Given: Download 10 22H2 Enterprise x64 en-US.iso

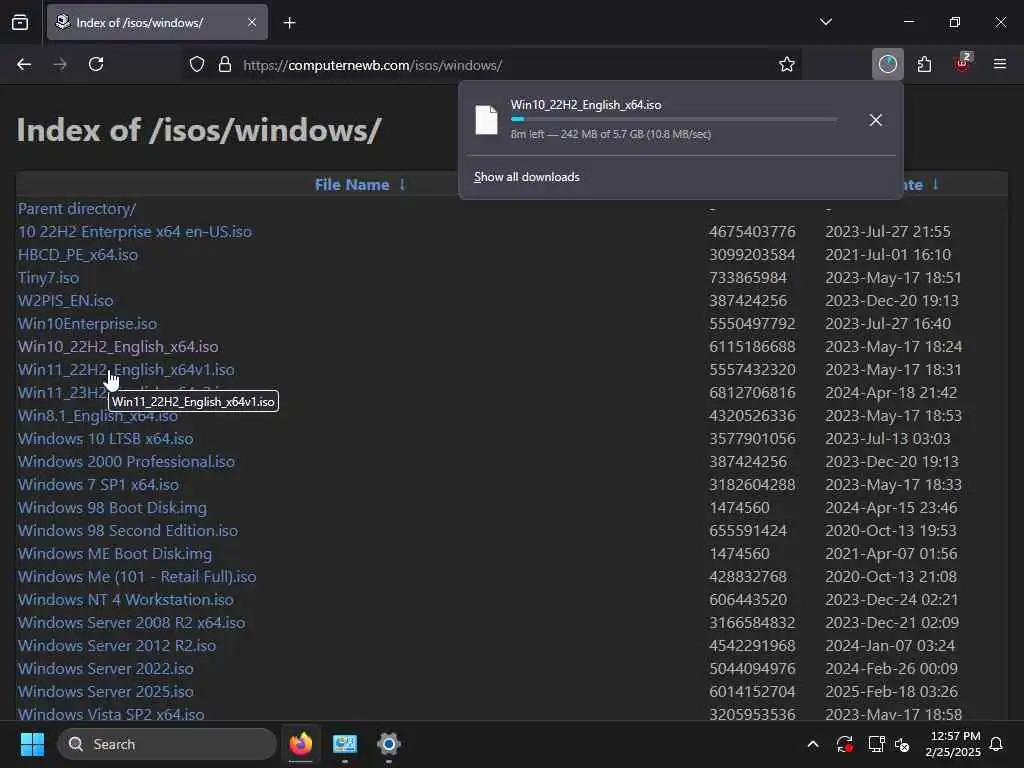Looking at the screenshot, I should coord(135,232).
